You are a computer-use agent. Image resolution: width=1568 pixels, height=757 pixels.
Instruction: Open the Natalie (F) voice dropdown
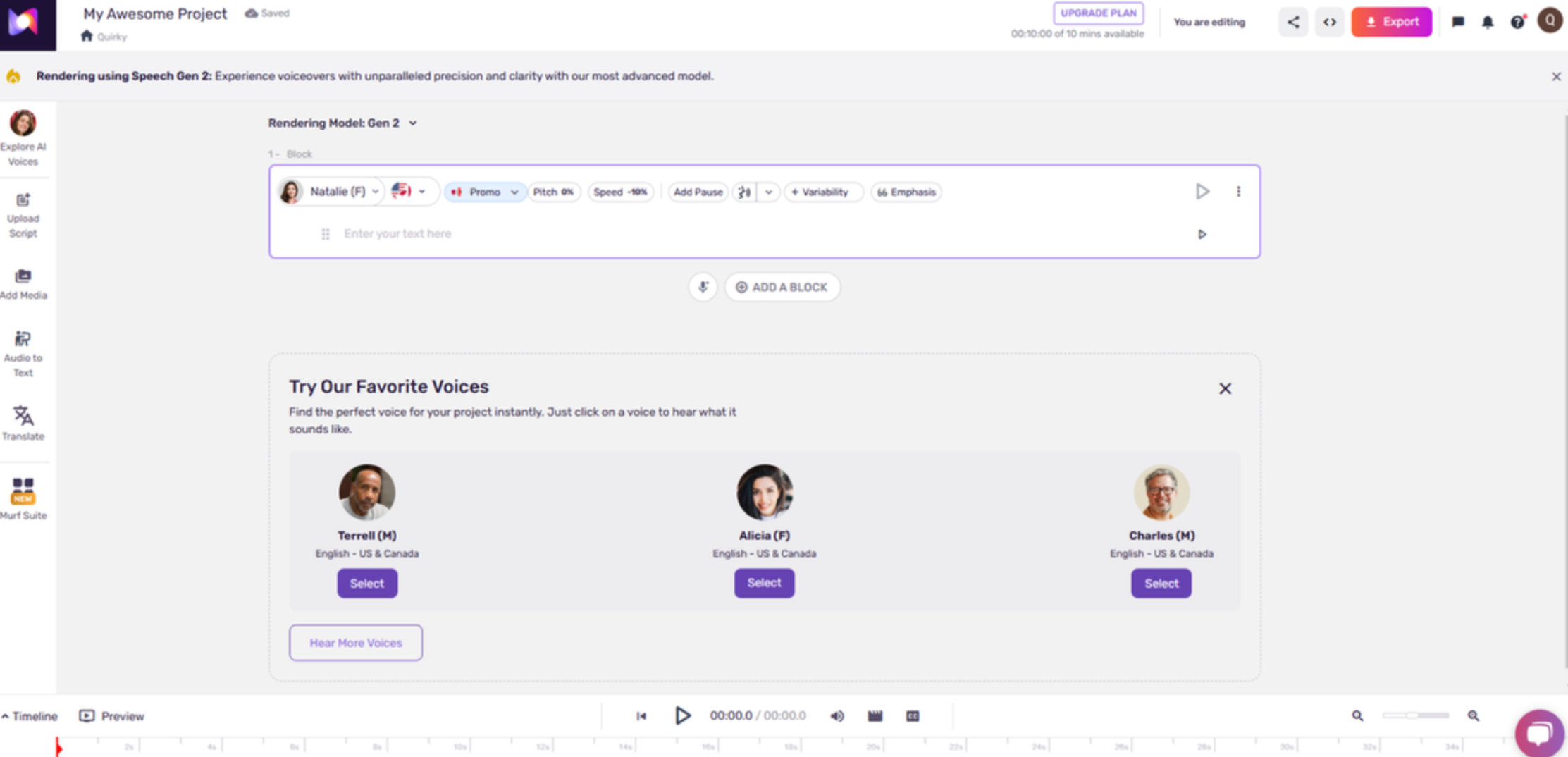point(331,192)
